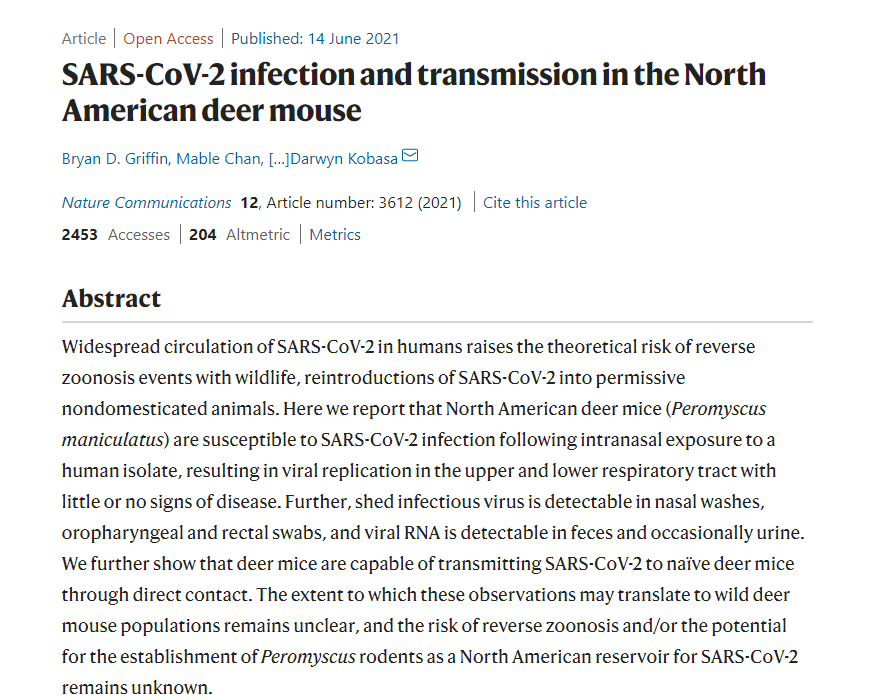The height and width of the screenshot is (700, 873).
Task: Open author Bryan D. Griffin's details
Action: point(114,158)
